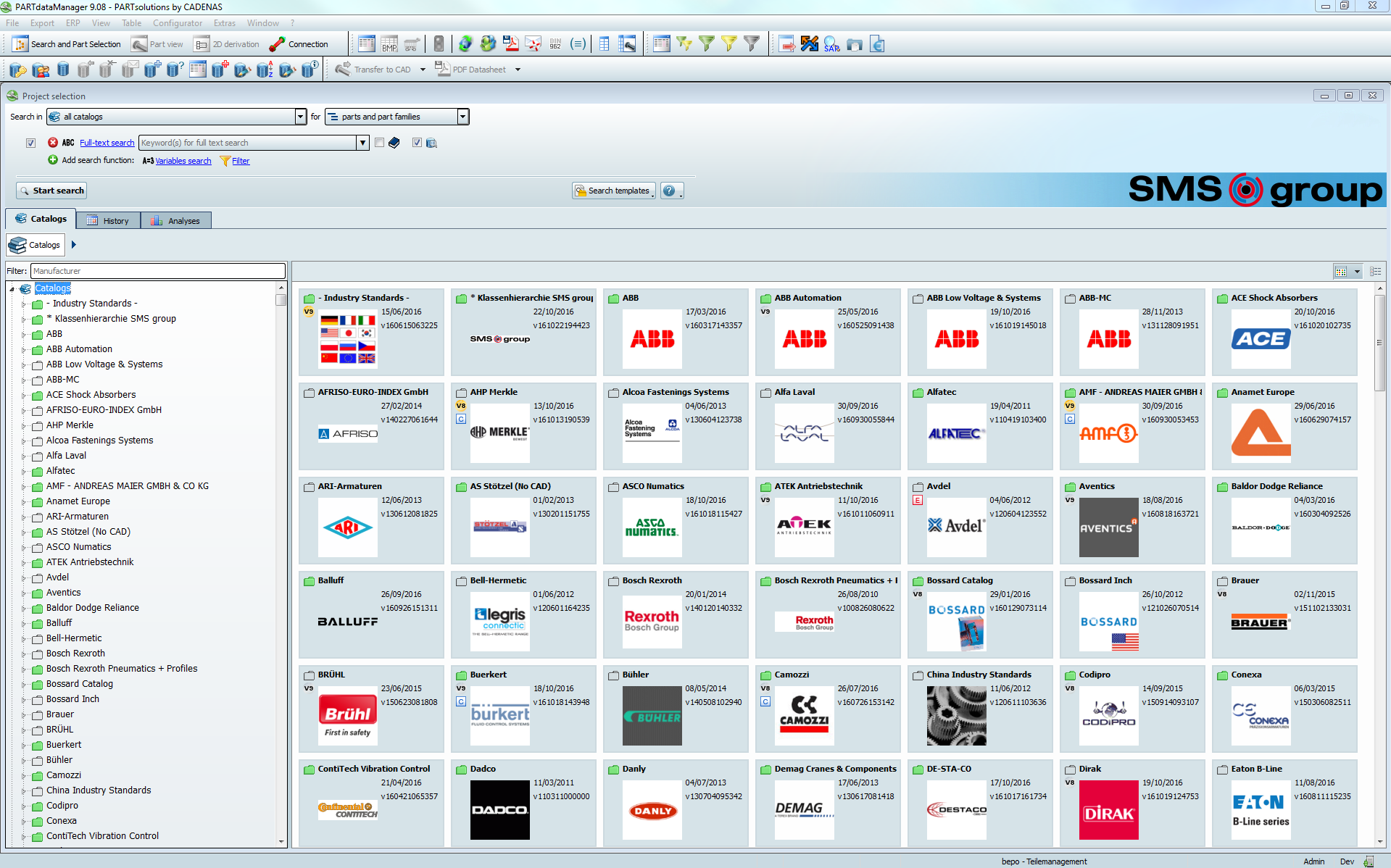Open the 'all catalogs' Search in dropdown
This screenshot has width=1391, height=868.
[300, 117]
